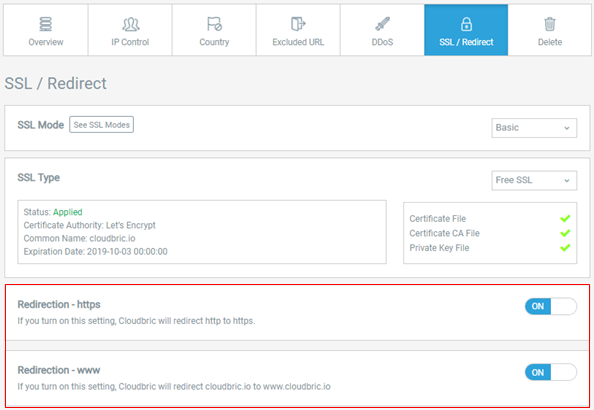Screen dimensions: 594x410
Task: Click the Private Key File green checkmark
Action: click(565, 248)
